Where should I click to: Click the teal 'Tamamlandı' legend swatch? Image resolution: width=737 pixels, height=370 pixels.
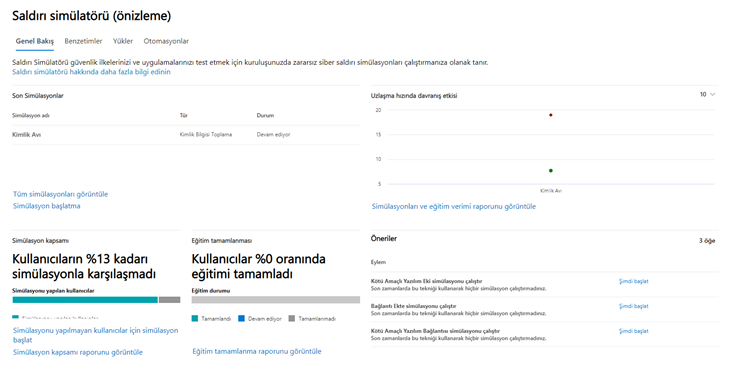(195, 319)
